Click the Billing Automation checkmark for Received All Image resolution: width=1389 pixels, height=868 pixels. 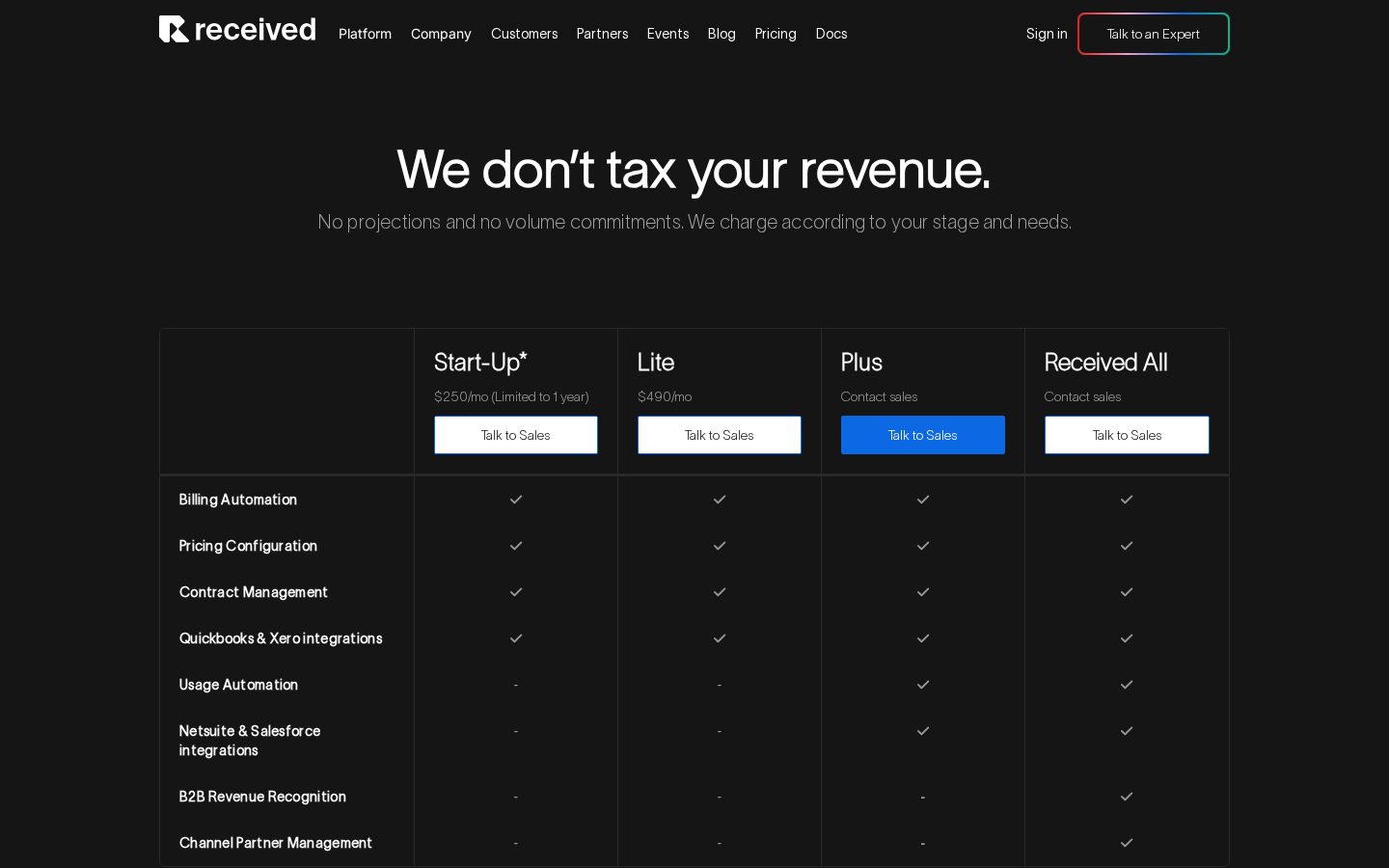[x=1127, y=500]
